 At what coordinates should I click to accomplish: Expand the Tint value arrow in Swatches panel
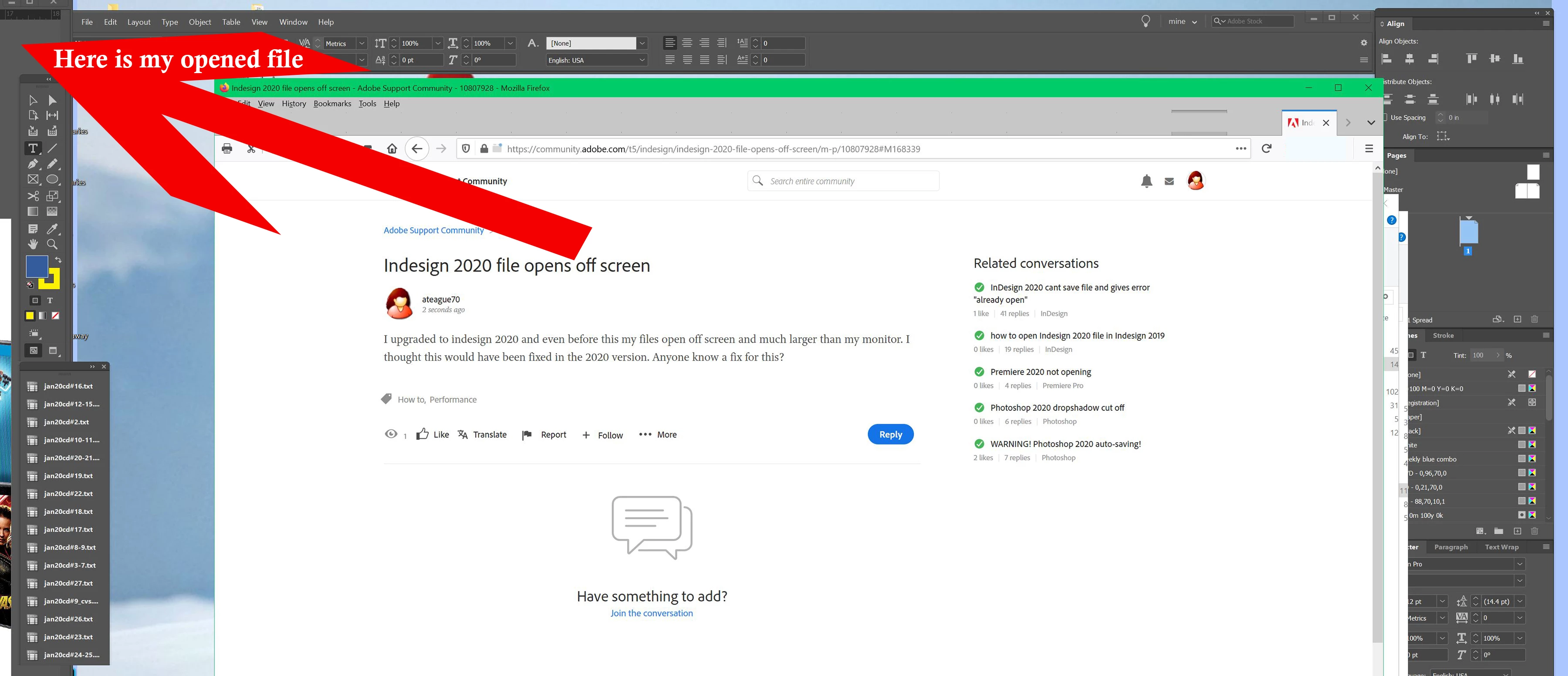[1498, 355]
